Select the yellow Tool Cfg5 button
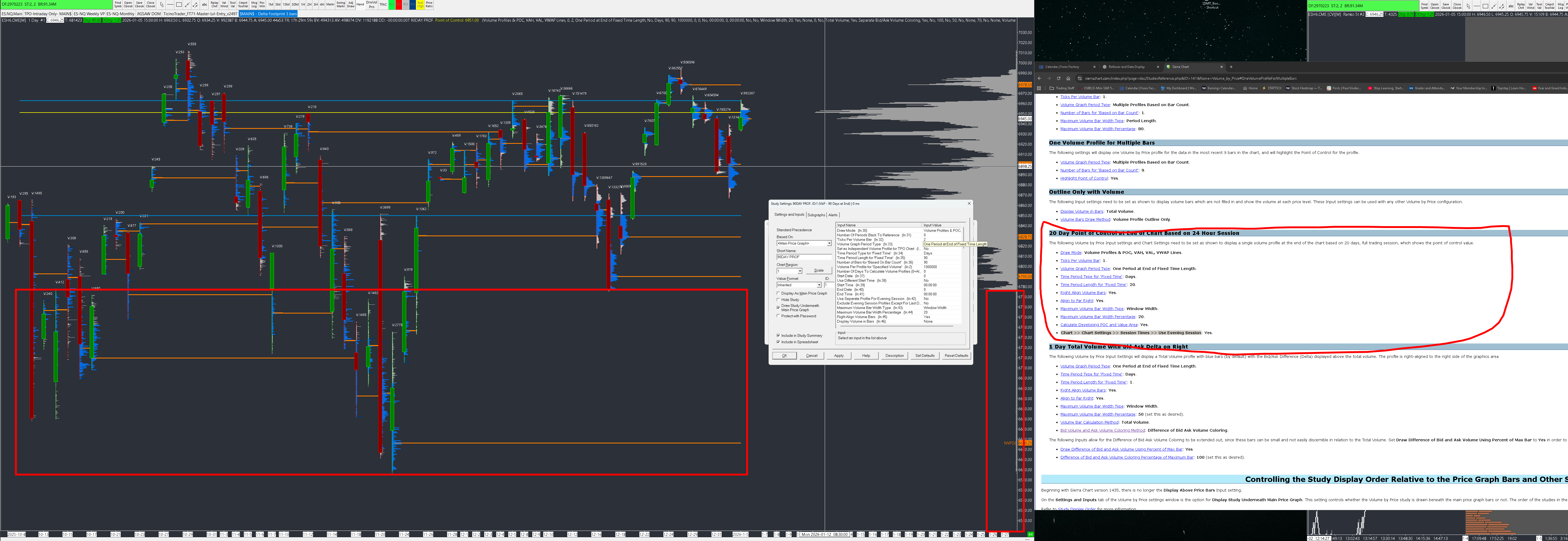Screen dimensions: 1568x541 421,4
